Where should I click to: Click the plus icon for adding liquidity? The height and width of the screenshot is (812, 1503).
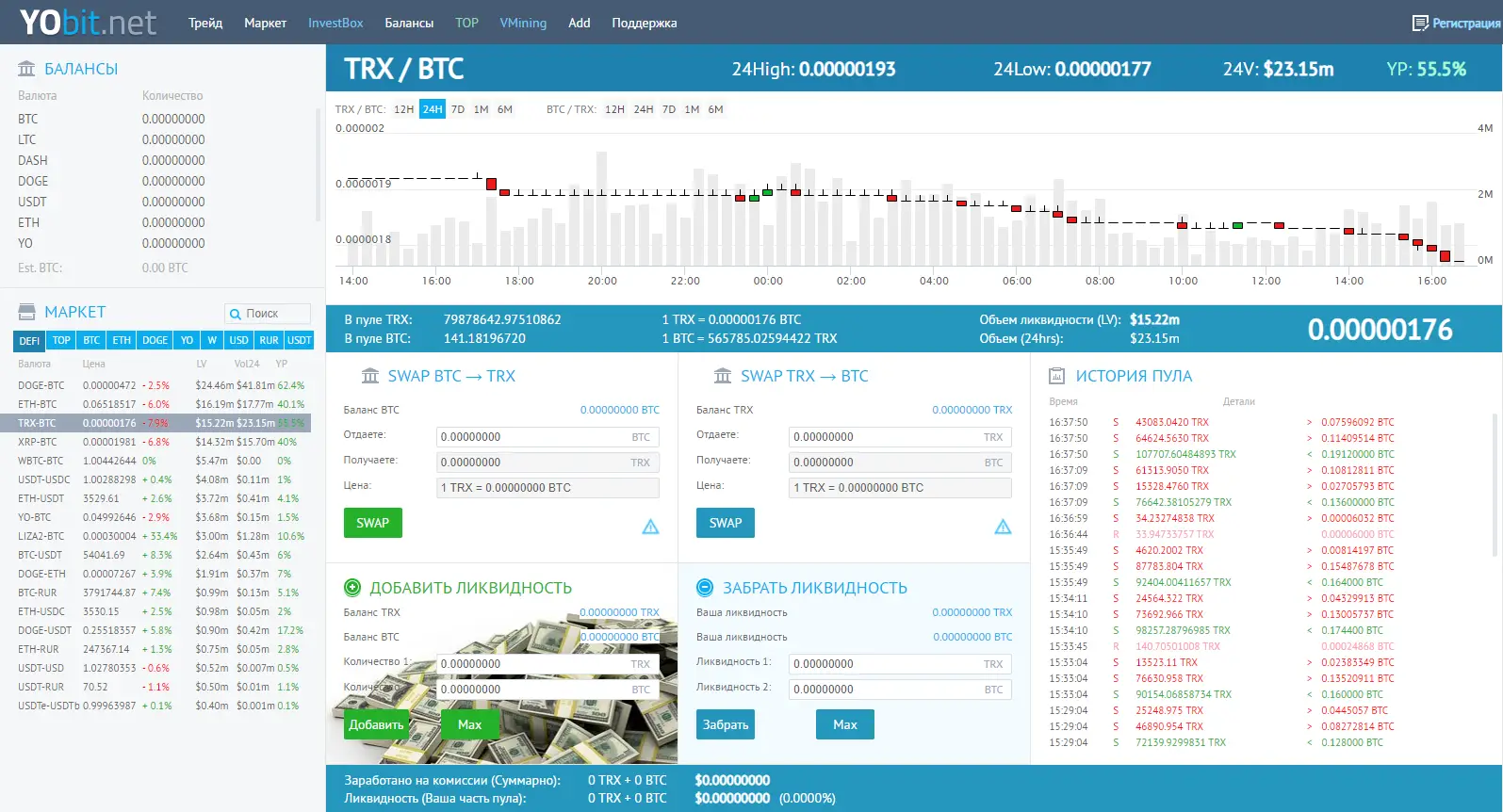click(352, 588)
